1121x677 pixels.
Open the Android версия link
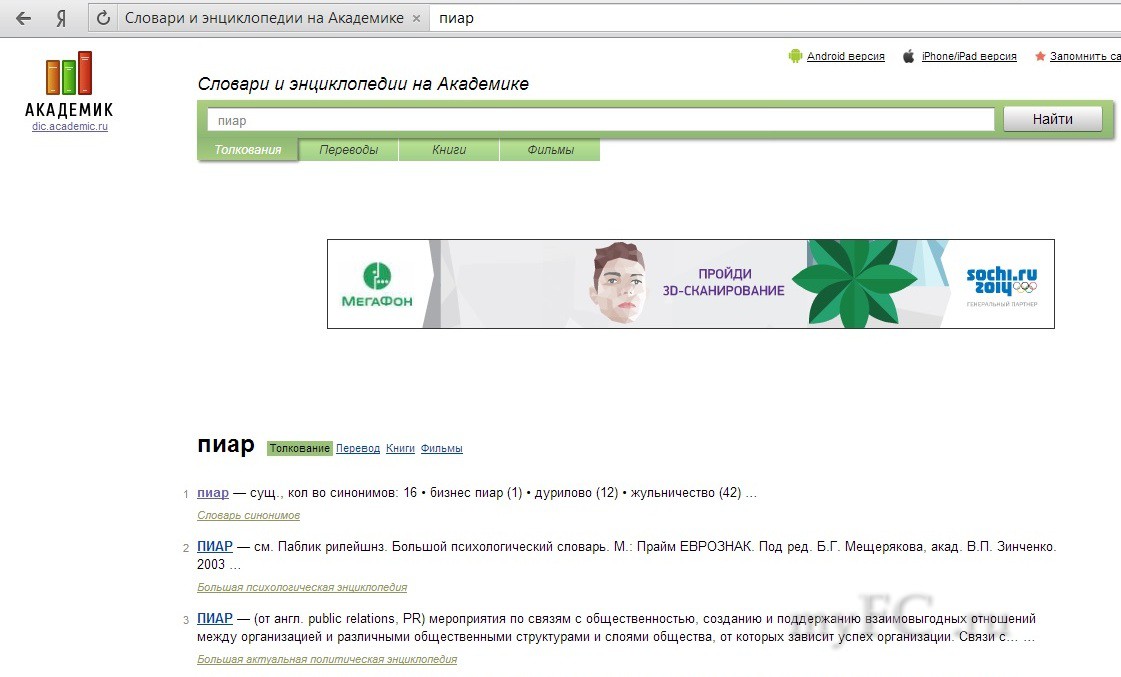coord(845,57)
